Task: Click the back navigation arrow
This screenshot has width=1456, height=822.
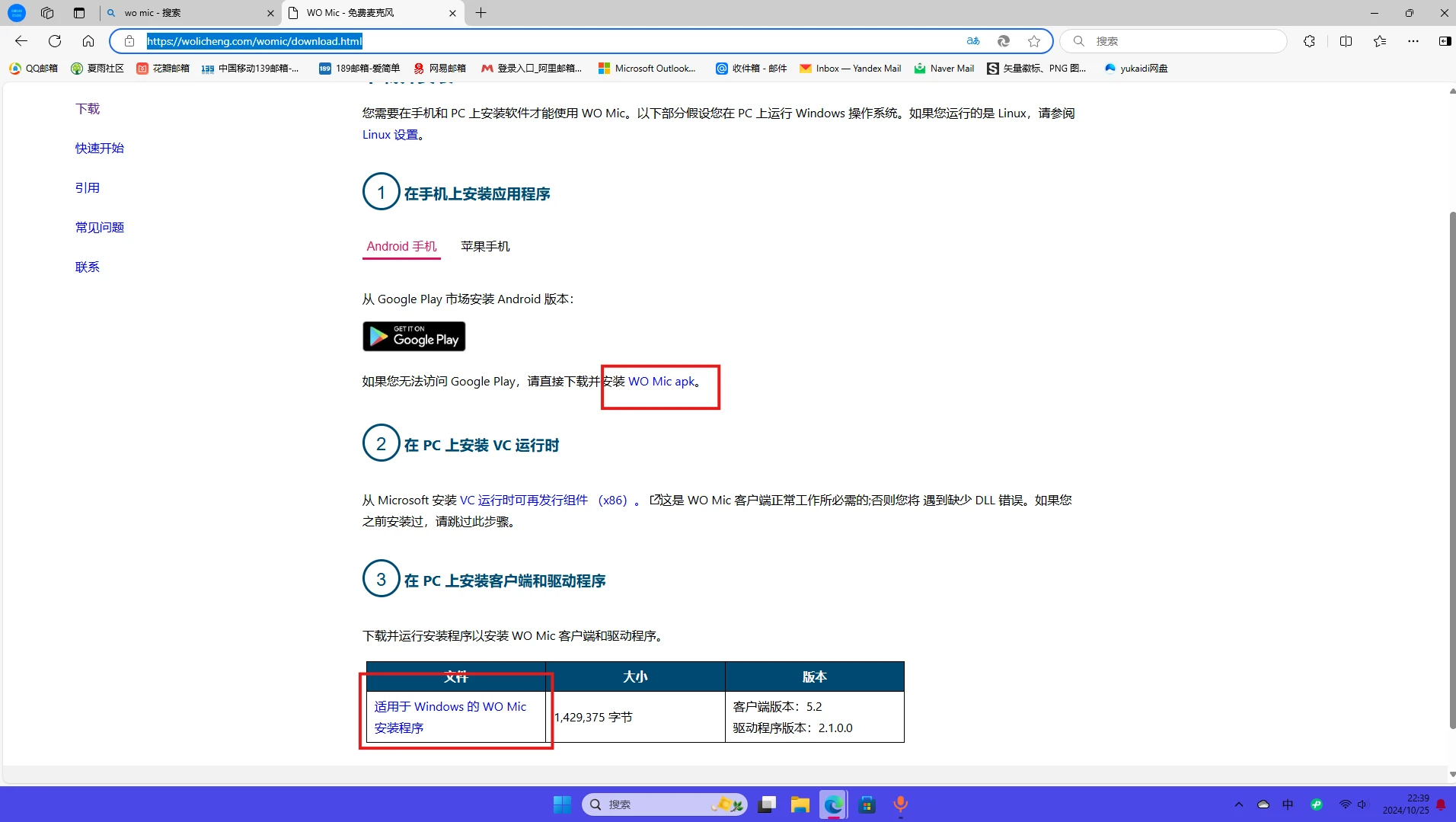Action: point(21,41)
